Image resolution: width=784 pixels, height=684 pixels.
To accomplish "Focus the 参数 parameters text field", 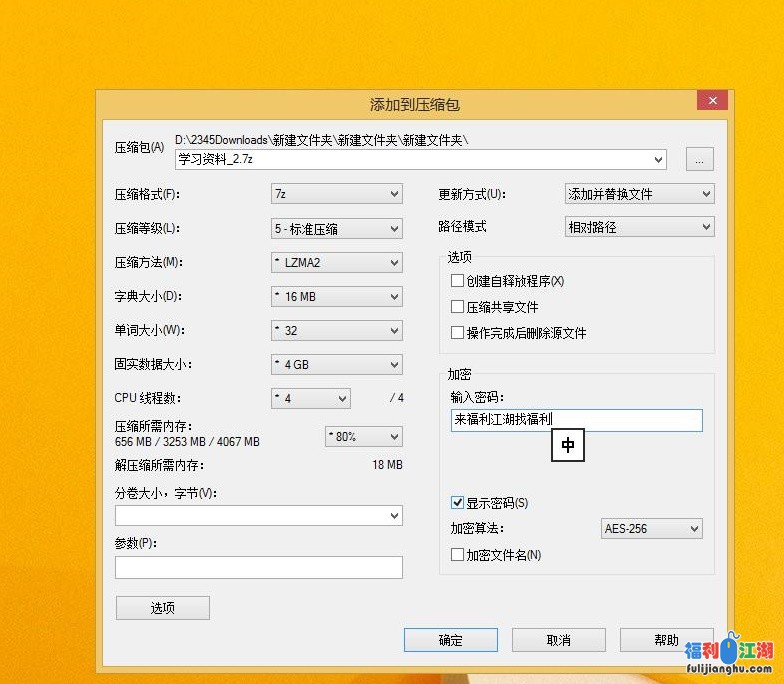I will (x=258, y=567).
